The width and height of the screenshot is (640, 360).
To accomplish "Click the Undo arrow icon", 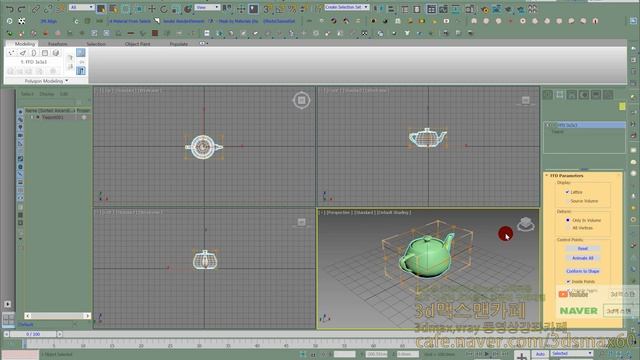I will pyautogui.click(x=10, y=9).
